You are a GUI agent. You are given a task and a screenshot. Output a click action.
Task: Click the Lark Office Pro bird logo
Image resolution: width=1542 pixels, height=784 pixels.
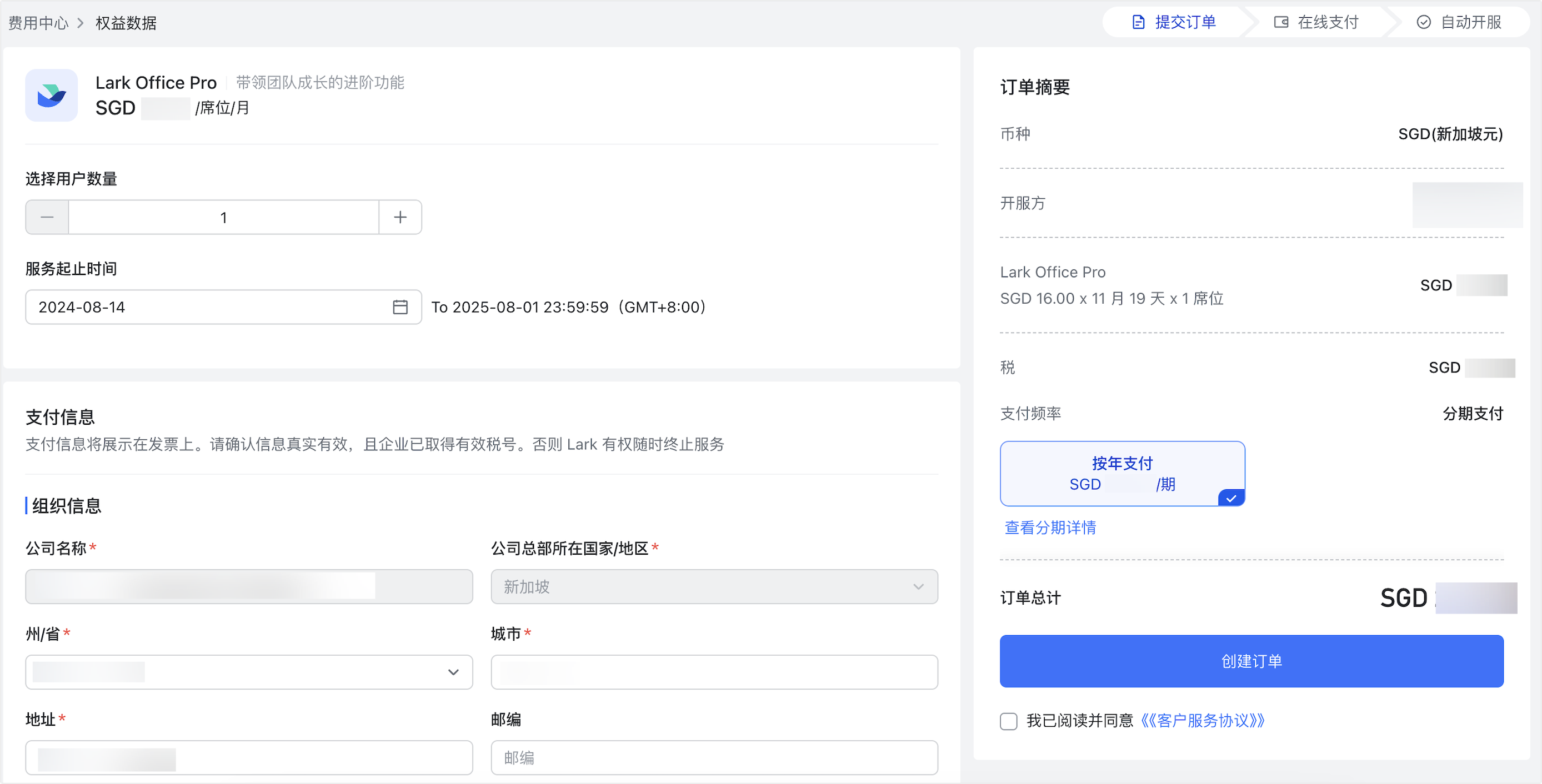52,95
